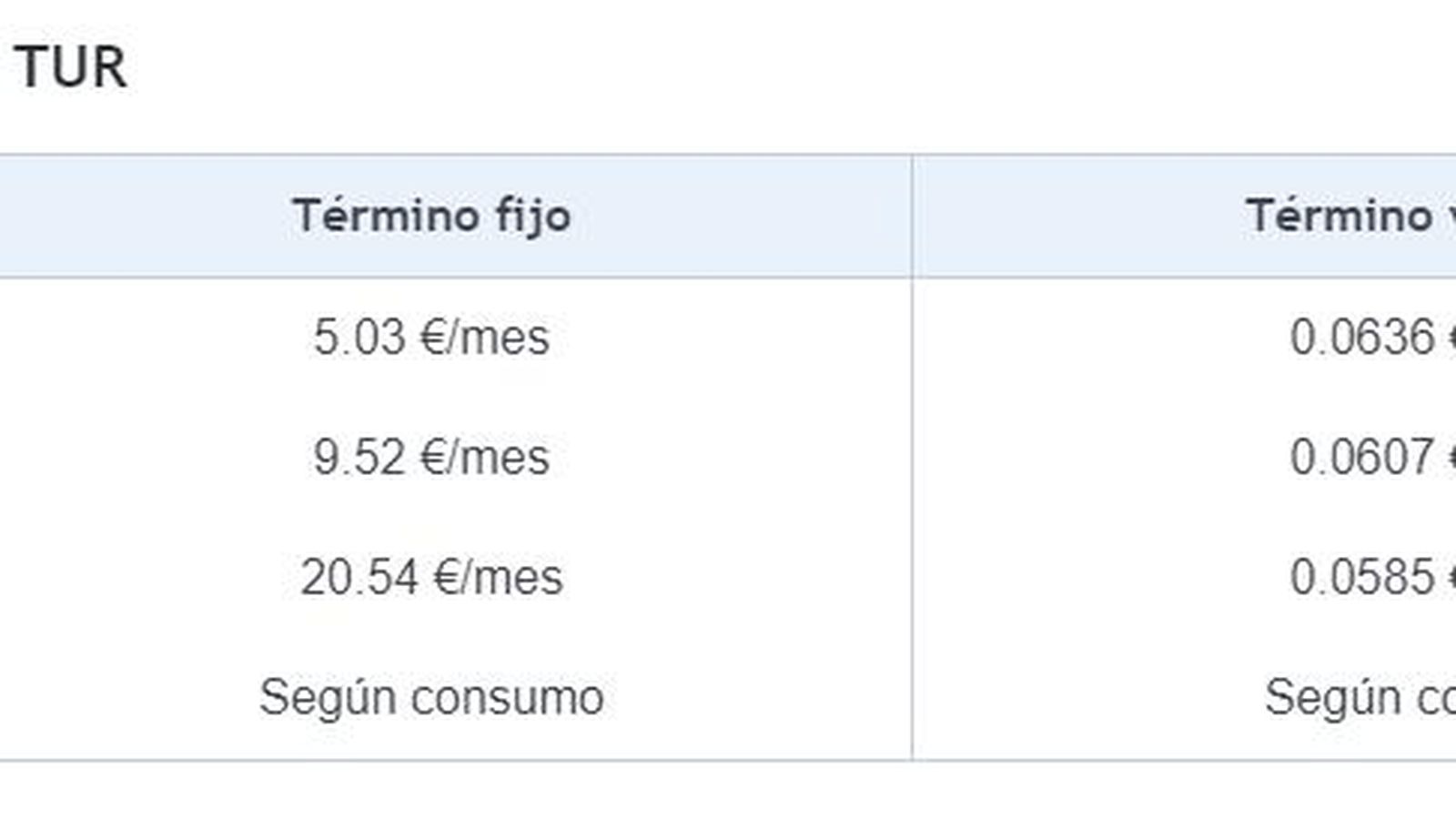
Task: Select the 0.0585 value
Action: (x=1361, y=577)
